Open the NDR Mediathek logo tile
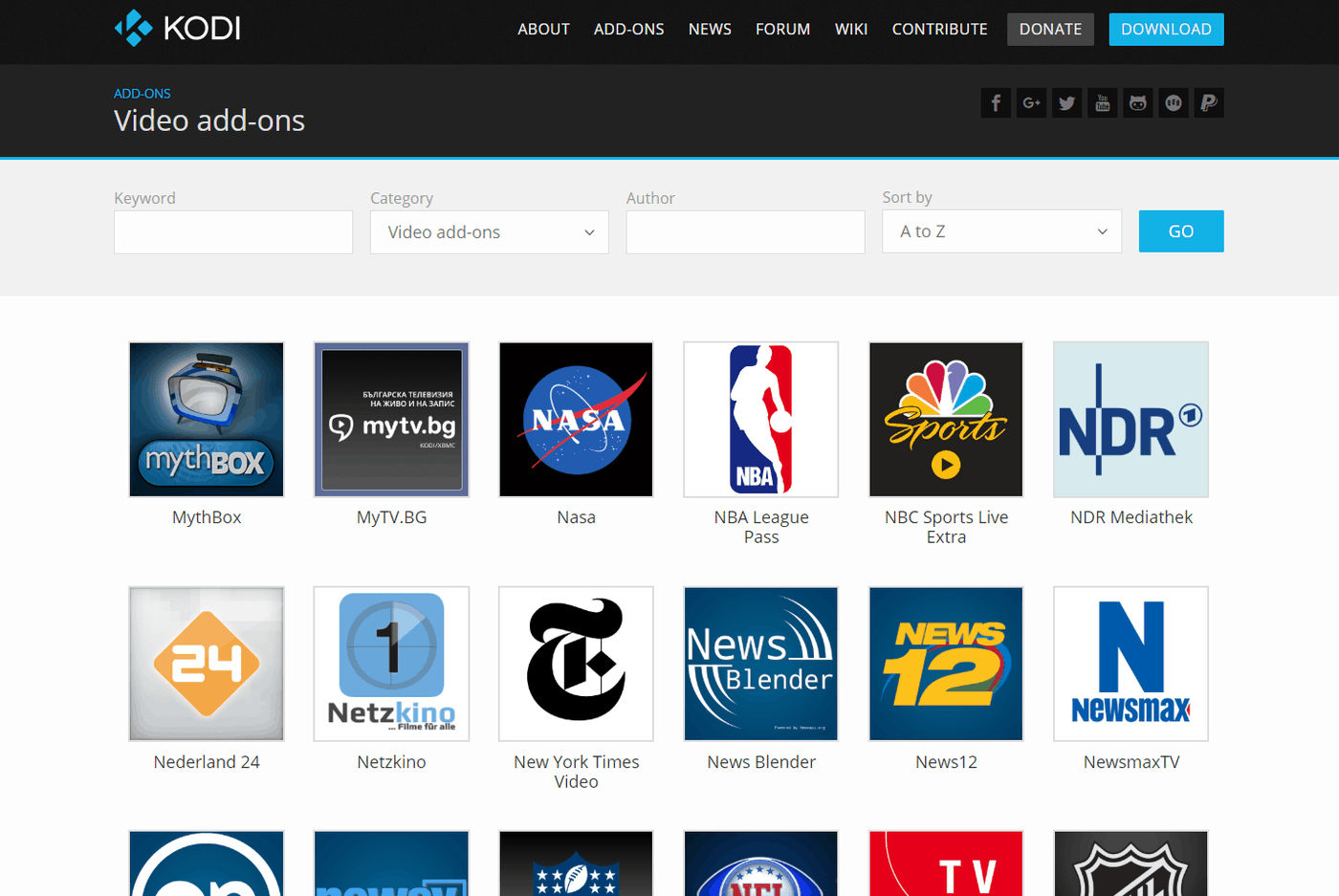Screen dimensions: 1339x896 coord(1130,420)
